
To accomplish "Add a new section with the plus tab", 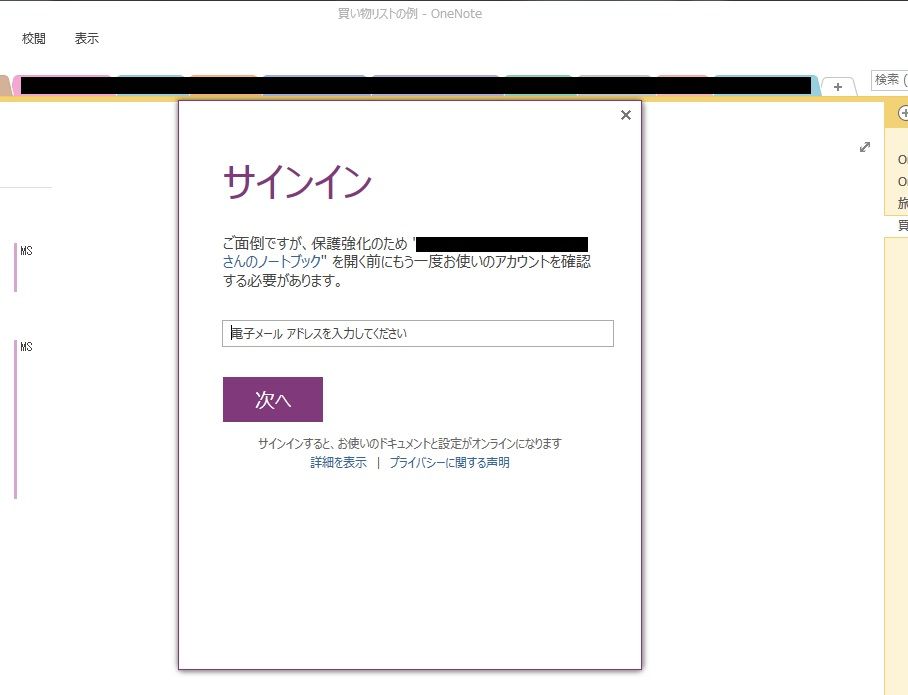I will (x=837, y=87).
